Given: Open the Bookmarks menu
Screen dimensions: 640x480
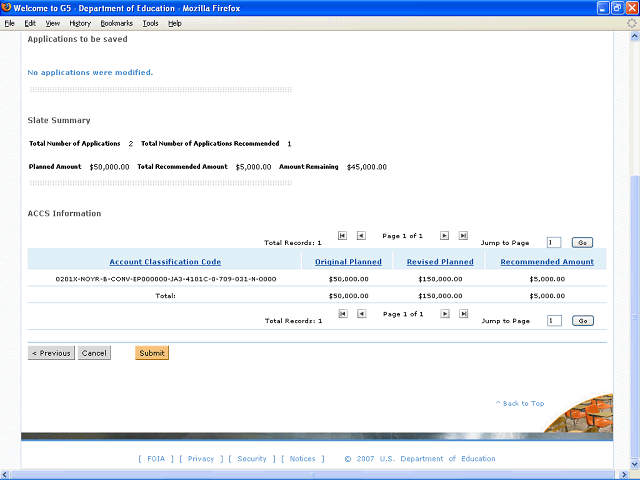Looking at the screenshot, I should click(x=117, y=23).
